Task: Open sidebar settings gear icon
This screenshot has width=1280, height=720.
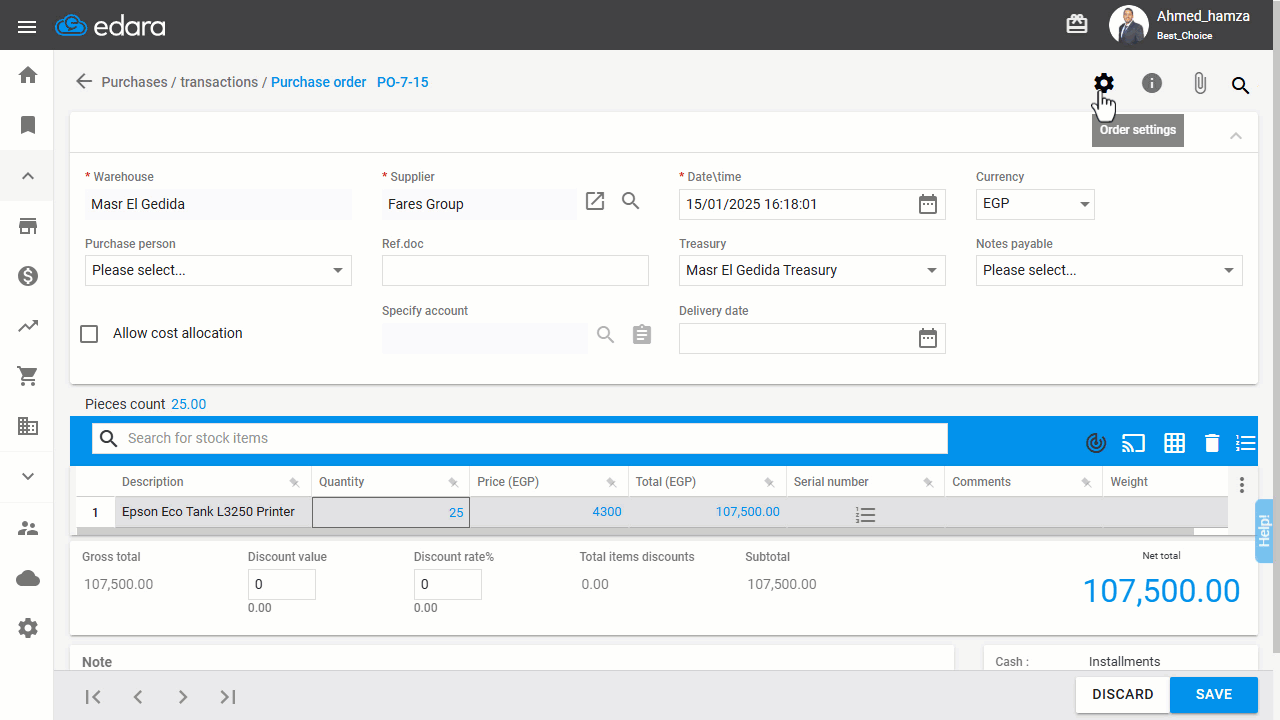Action: point(28,628)
